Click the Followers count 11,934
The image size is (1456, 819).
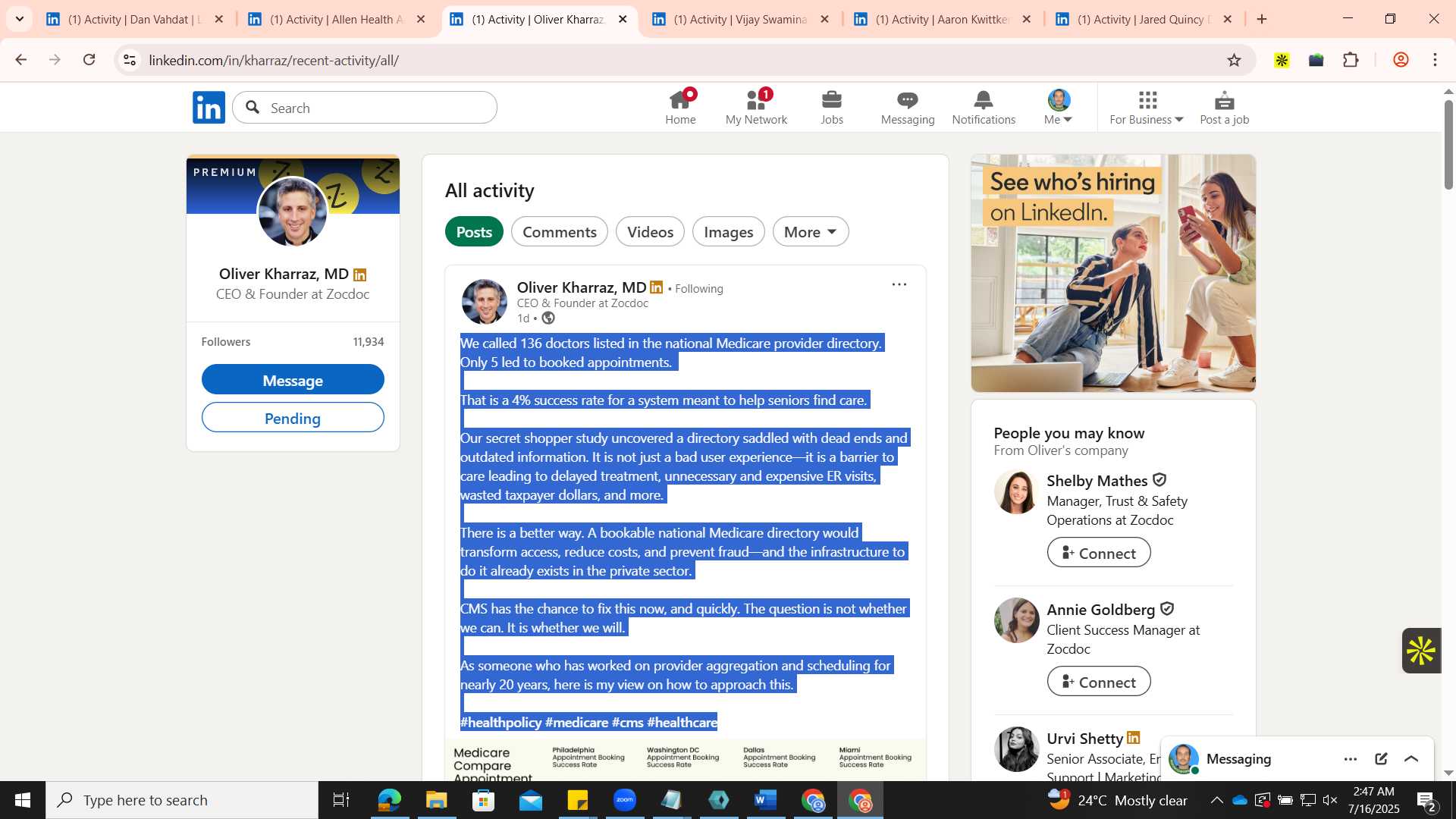[368, 342]
